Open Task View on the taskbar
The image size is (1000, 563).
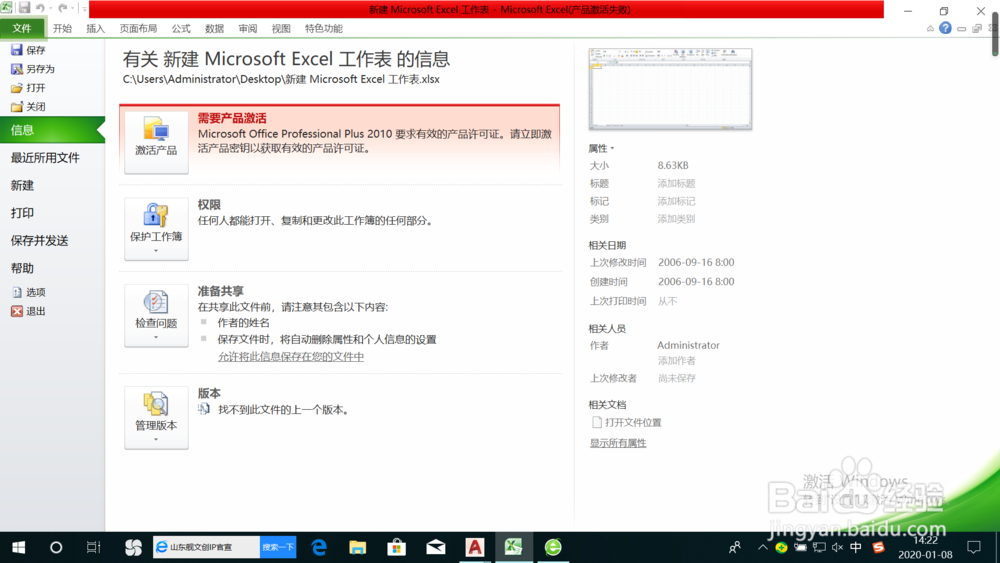pos(94,547)
